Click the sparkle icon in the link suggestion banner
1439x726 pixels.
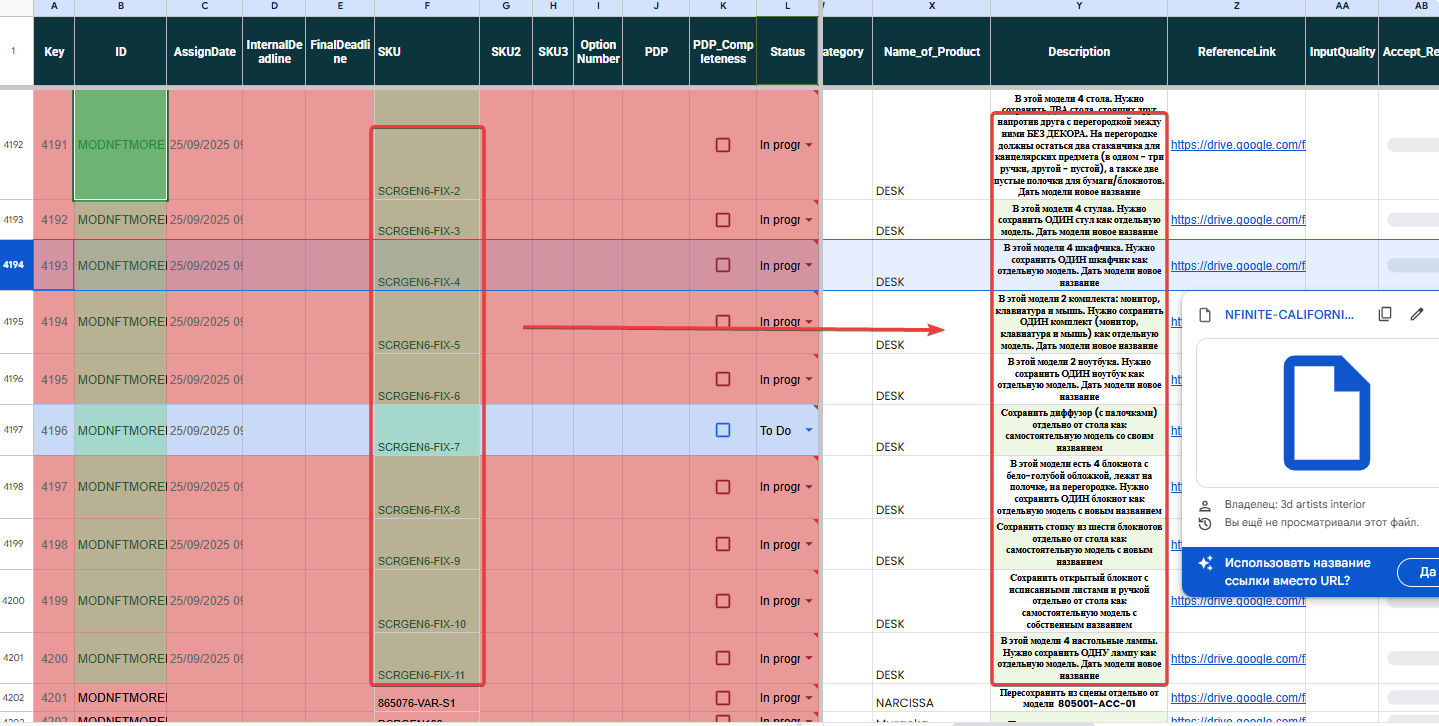(x=1205, y=563)
